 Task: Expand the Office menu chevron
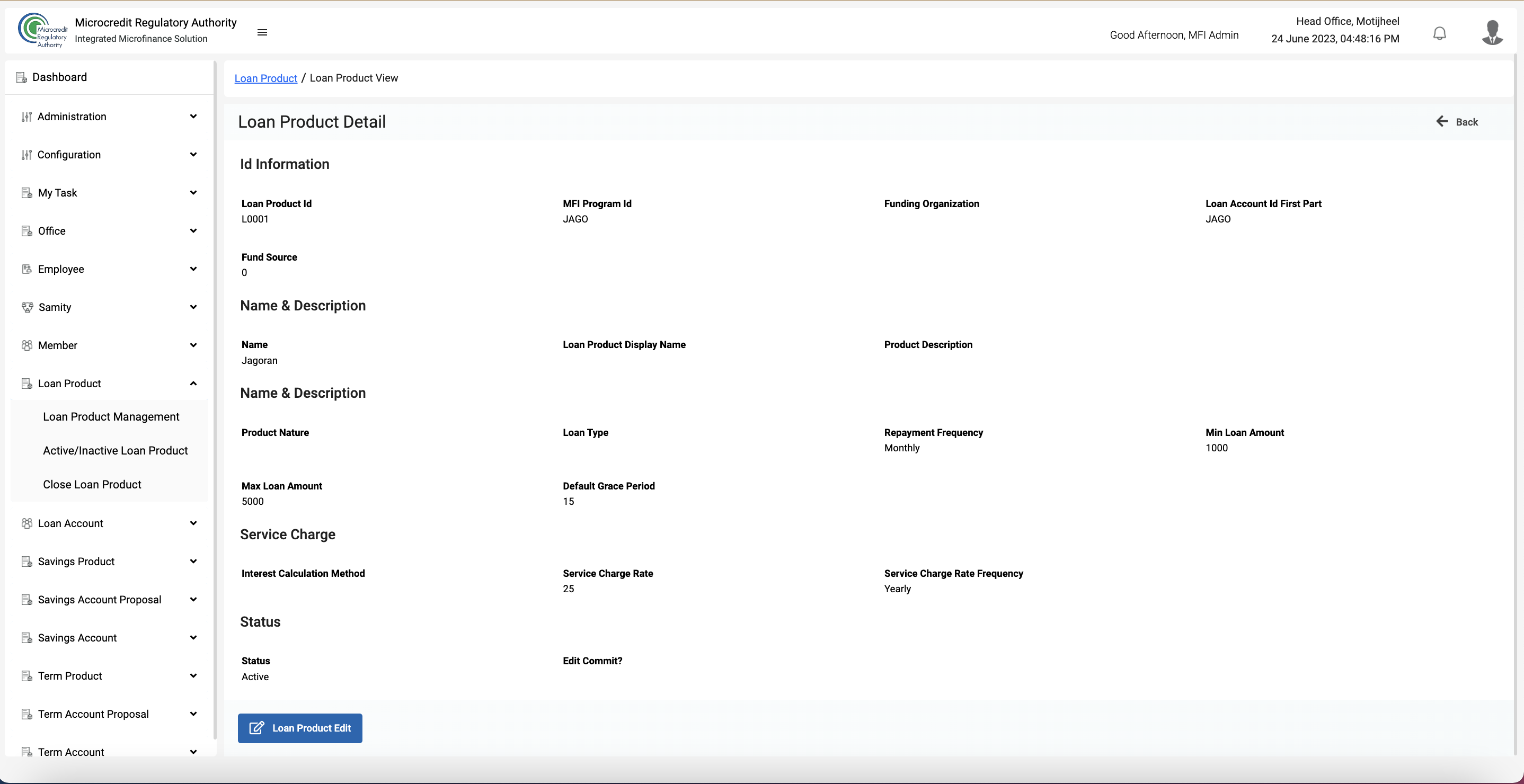[193, 230]
